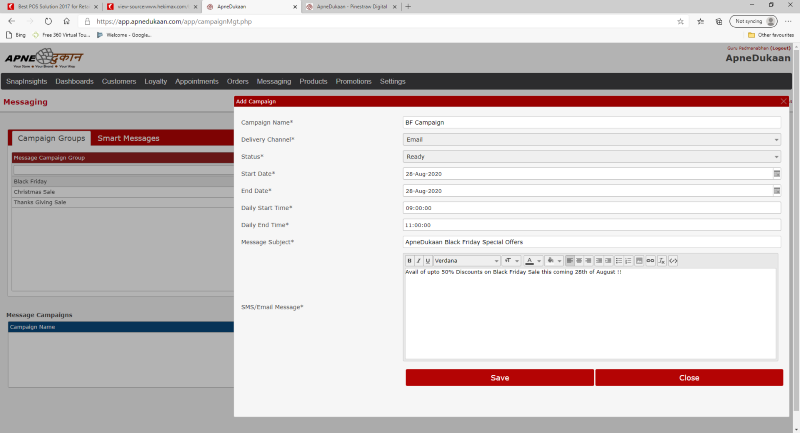Click the Close button in the dialog

coord(688,378)
